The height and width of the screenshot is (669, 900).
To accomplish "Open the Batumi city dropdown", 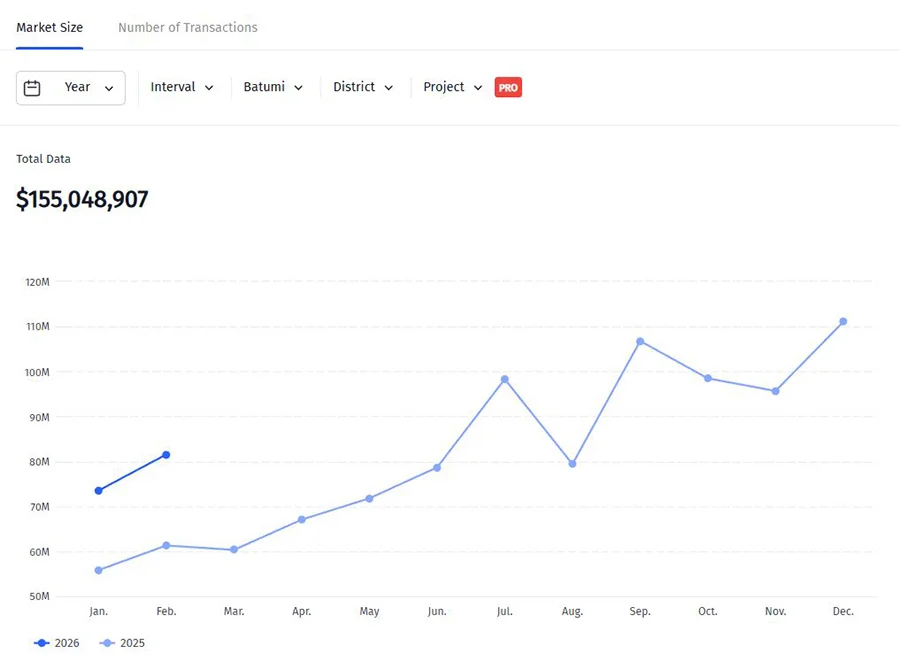I will pos(273,88).
